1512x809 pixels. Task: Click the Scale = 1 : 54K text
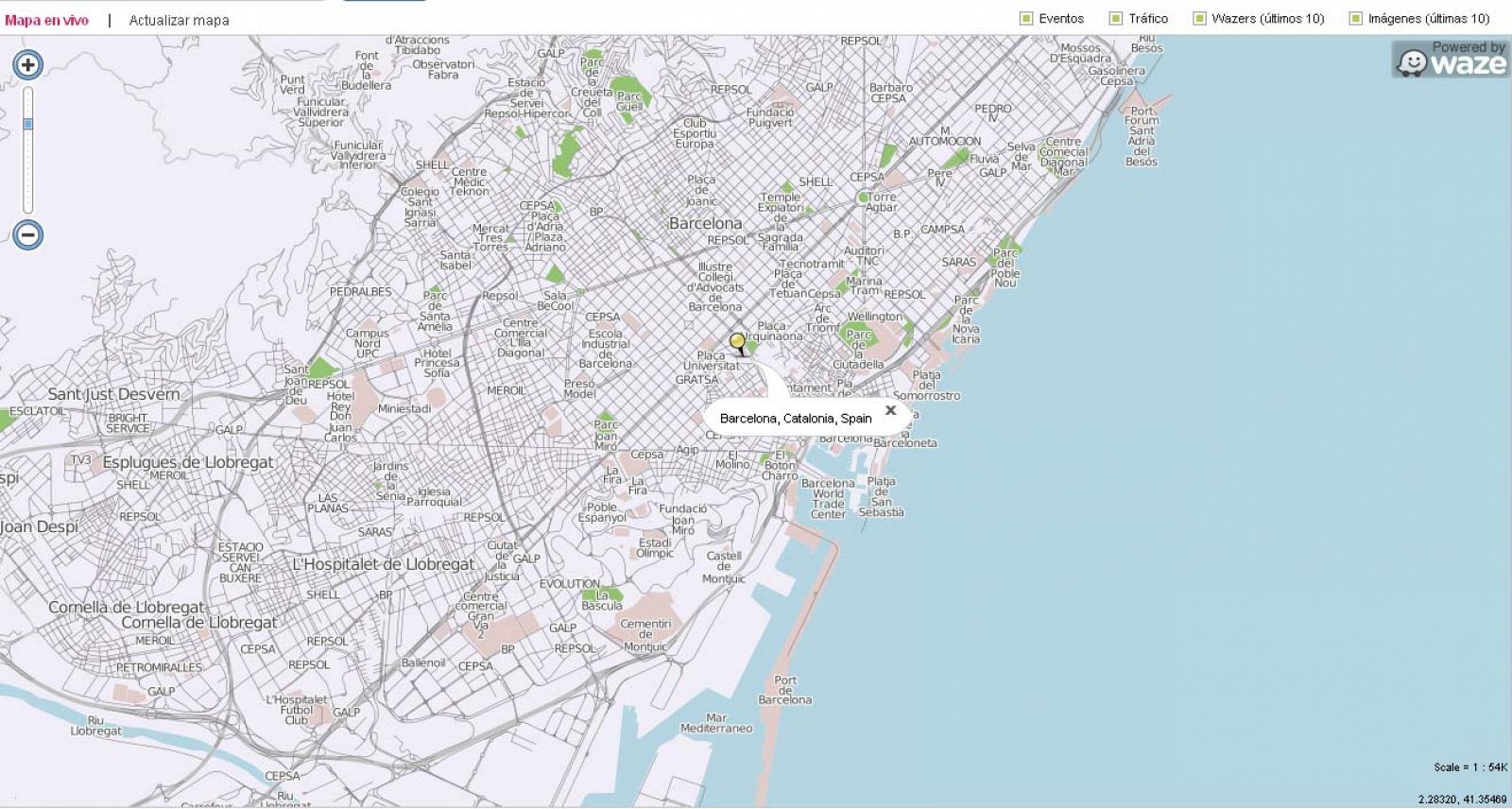[1469, 767]
